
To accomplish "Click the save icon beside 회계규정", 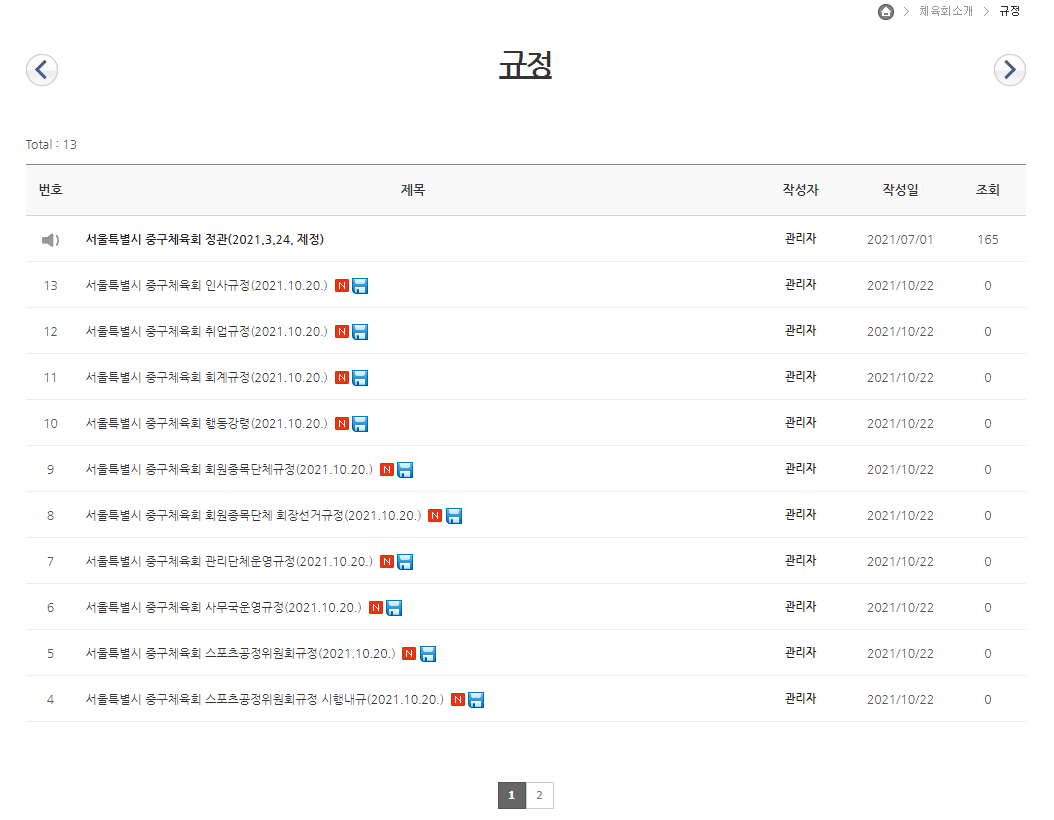I will pyautogui.click(x=361, y=378).
